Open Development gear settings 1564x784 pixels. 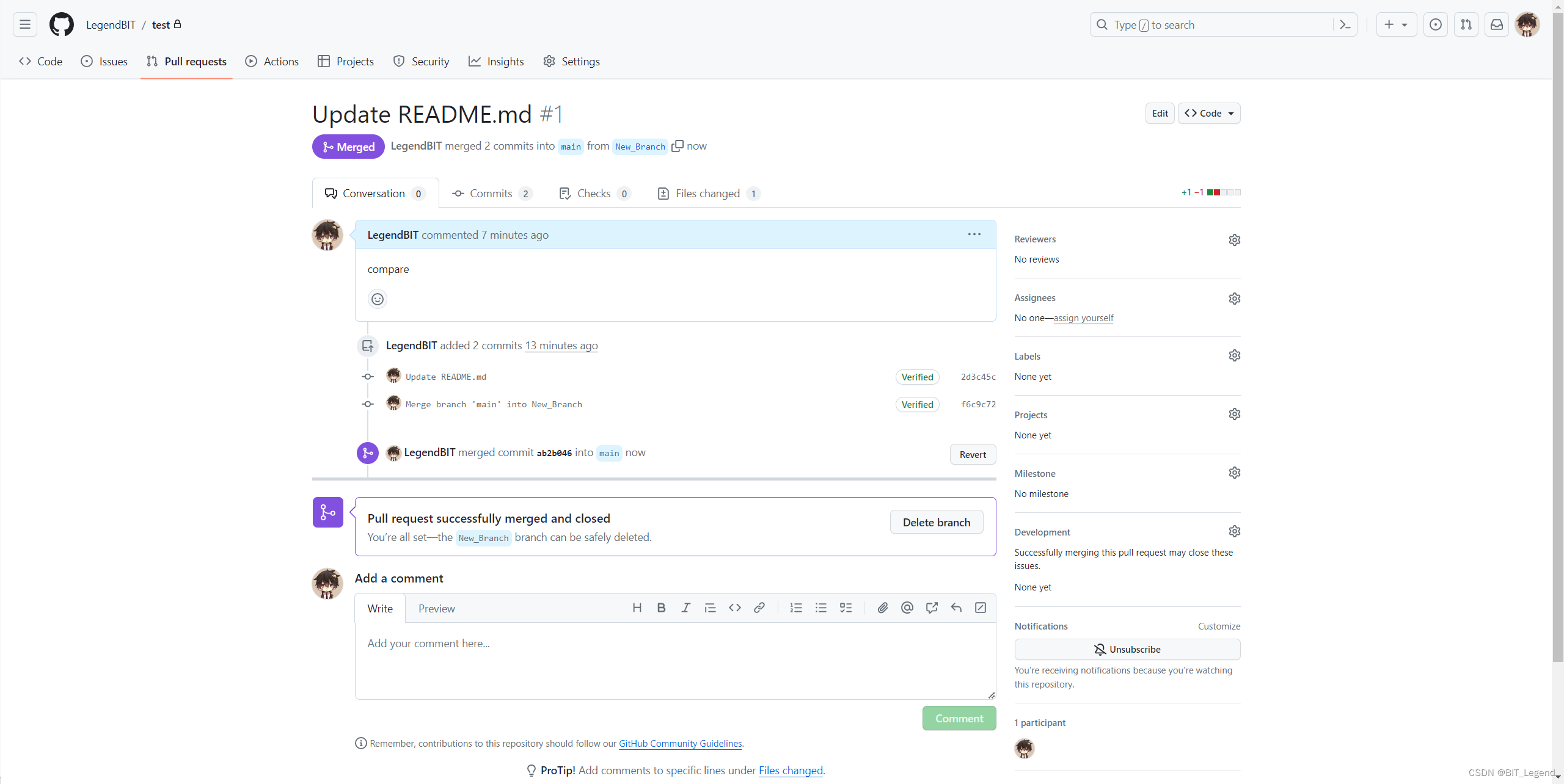click(x=1234, y=531)
